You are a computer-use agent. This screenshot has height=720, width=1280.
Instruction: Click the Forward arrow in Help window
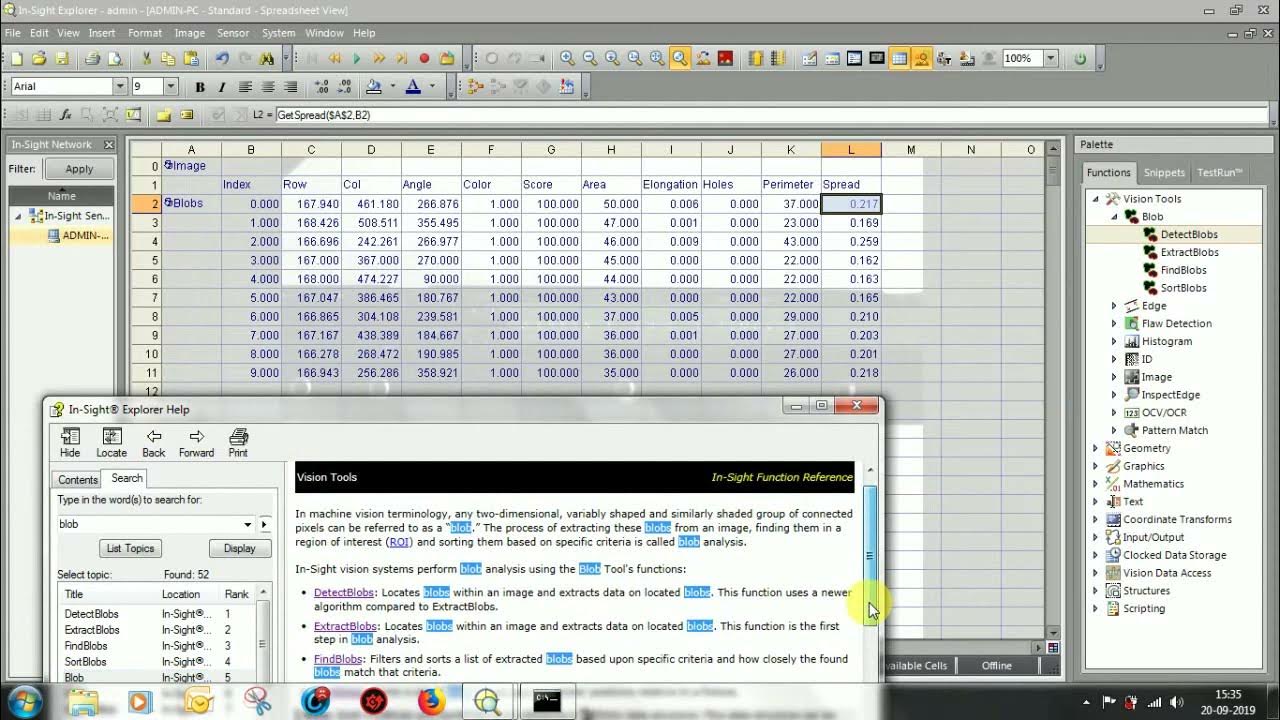click(x=196, y=443)
